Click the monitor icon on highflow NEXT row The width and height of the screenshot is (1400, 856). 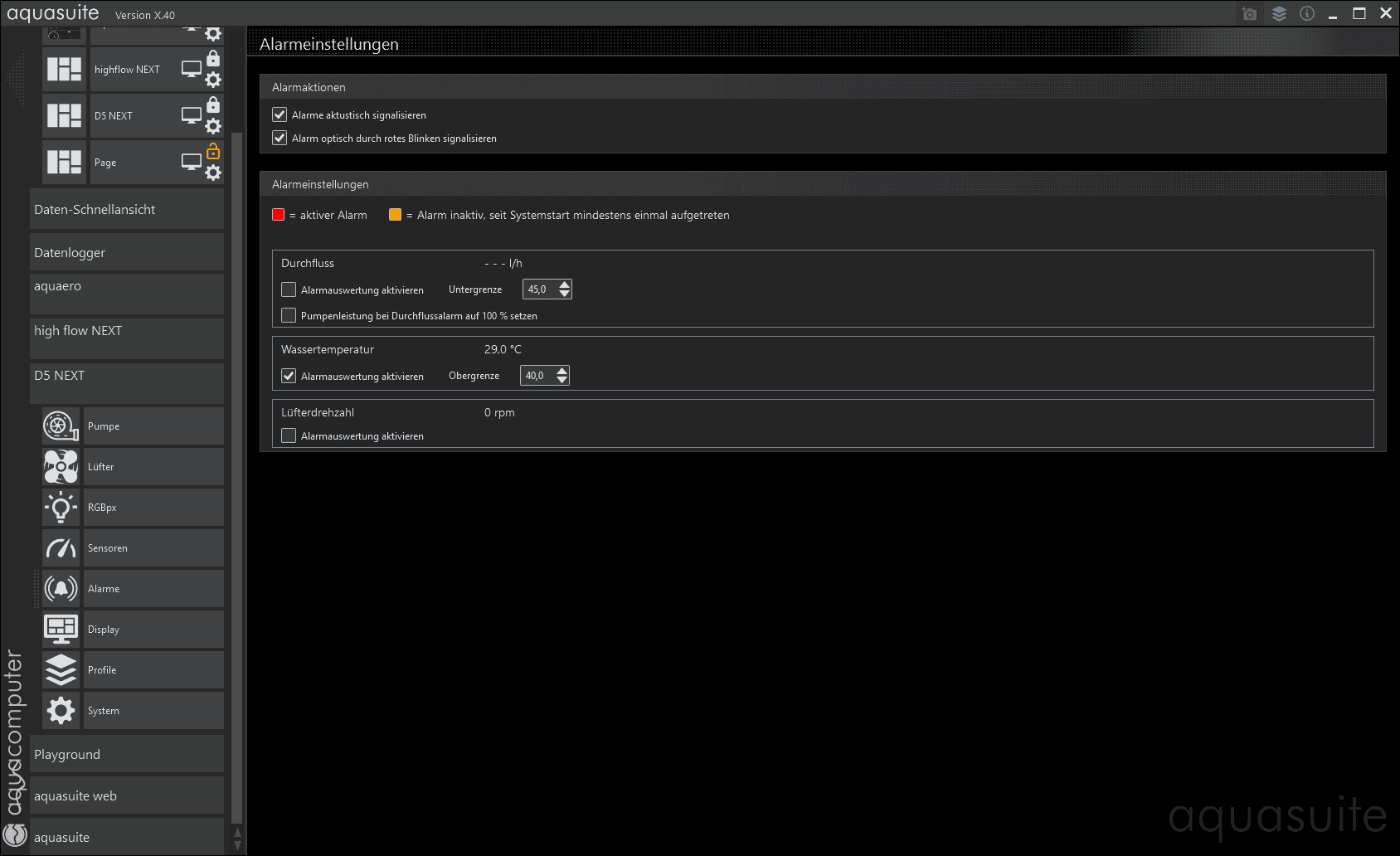coord(192,70)
